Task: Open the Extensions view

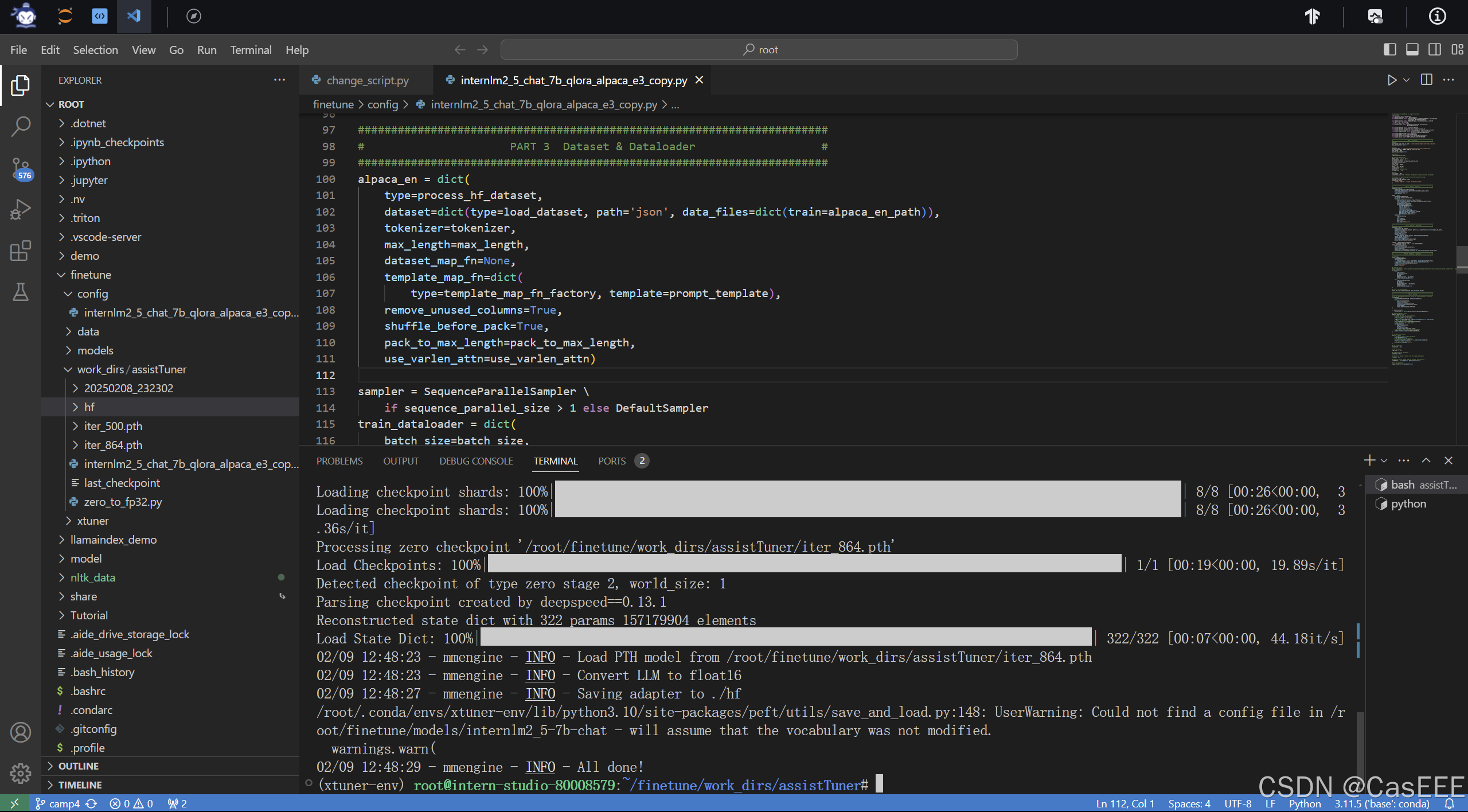Action: tap(21, 251)
